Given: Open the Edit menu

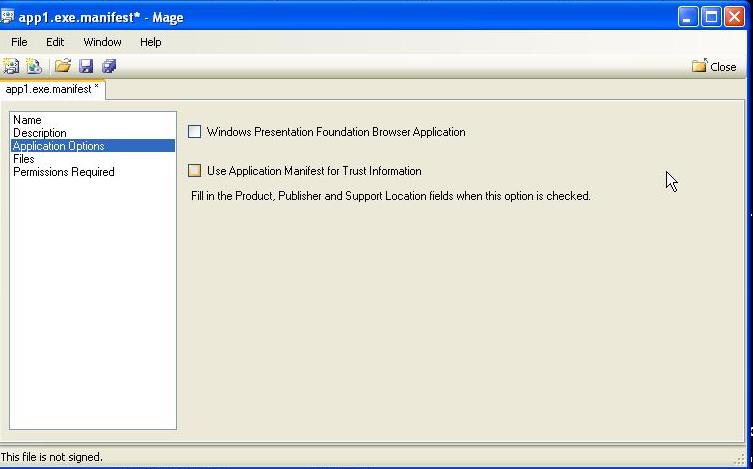Looking at the screenshot, I should click(x=55, y=42).
